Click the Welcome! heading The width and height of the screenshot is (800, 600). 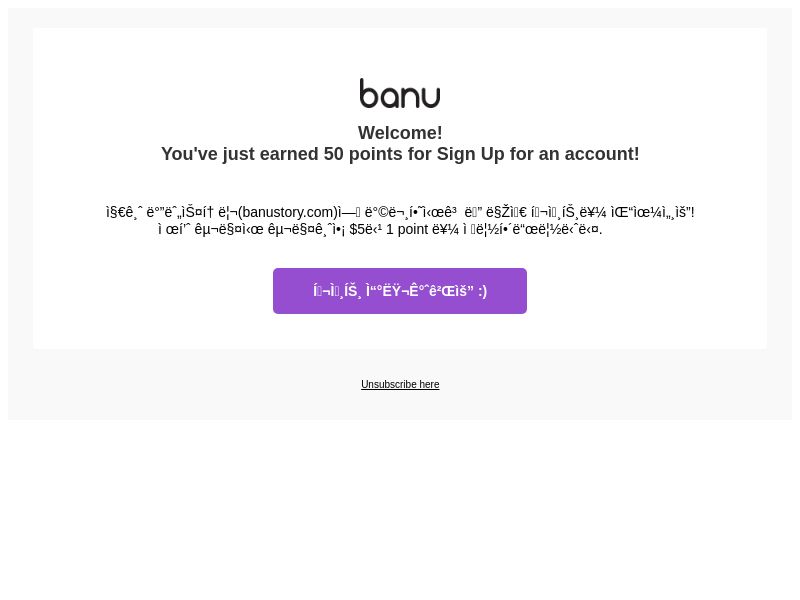[400, 133]
